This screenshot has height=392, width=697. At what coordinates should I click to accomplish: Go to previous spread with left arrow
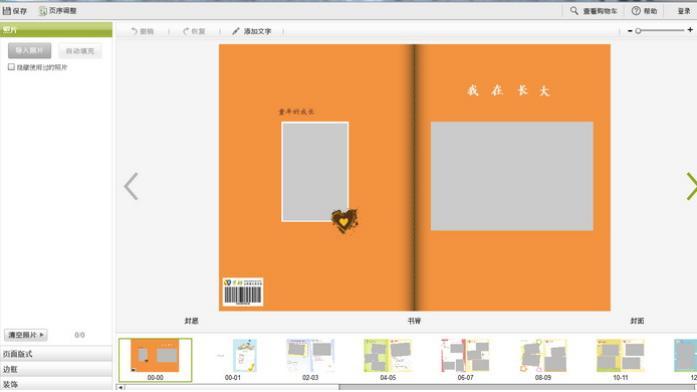tap(131, 186)
